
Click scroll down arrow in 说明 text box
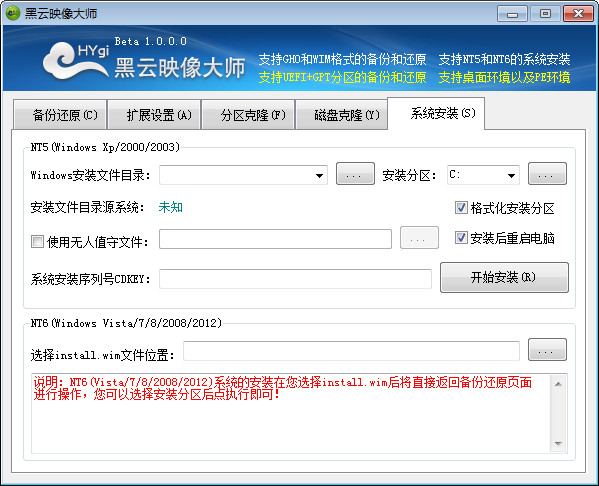[x=558, y=444]
